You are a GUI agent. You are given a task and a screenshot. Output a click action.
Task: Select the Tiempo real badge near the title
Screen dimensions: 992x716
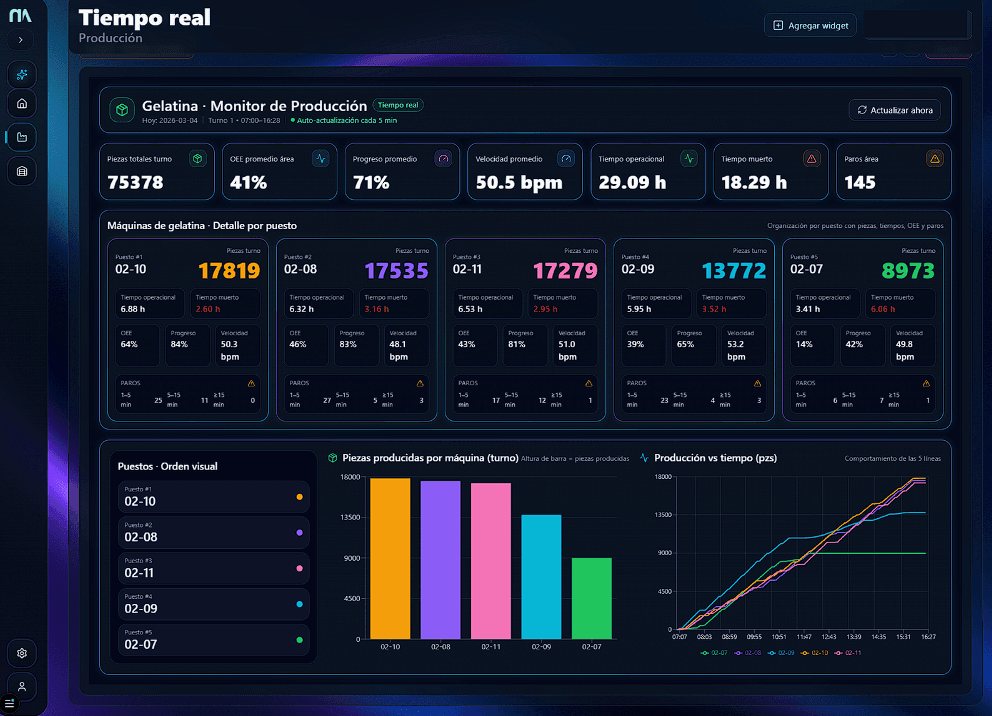coord(396,104)
